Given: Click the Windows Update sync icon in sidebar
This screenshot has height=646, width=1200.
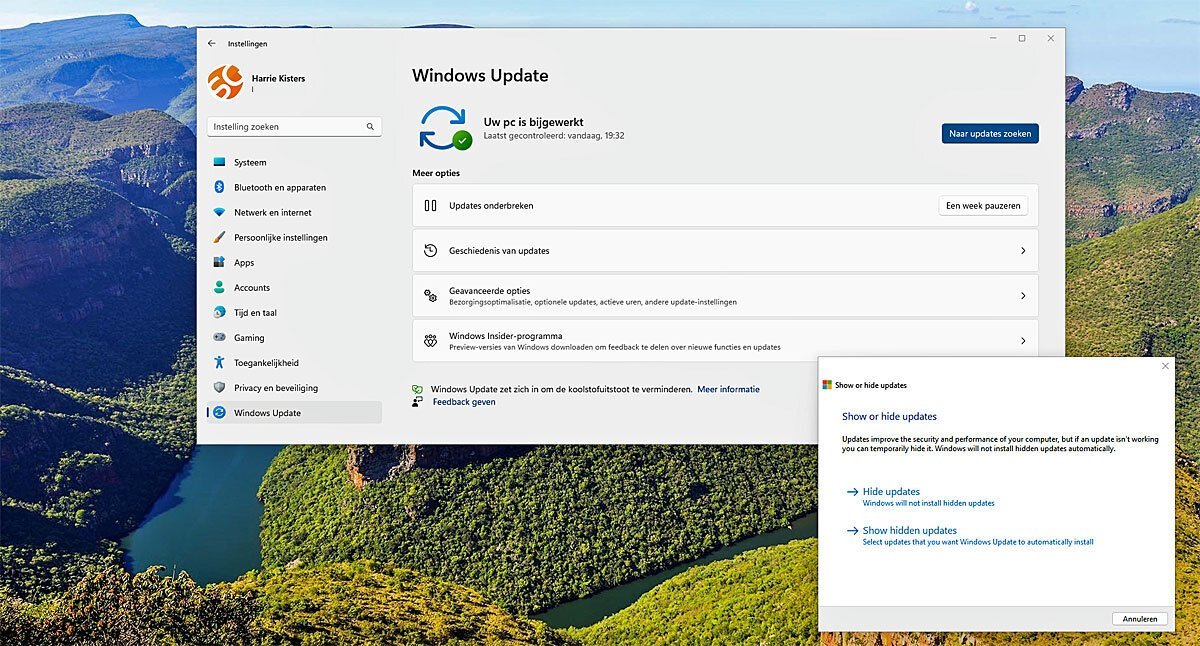Looking at the screenshot, I should [219, 412].
